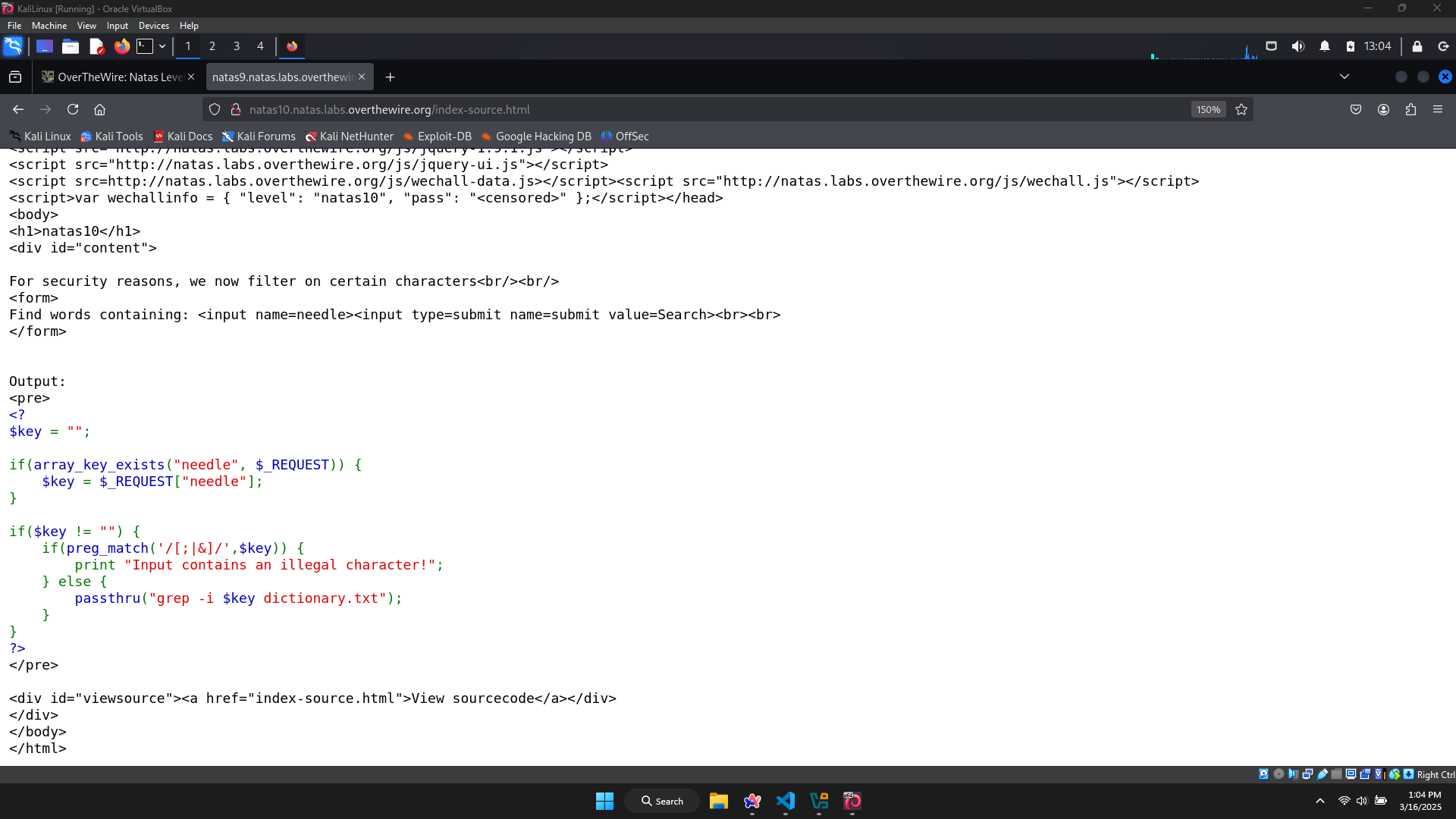This screenshot has width=1456, height=819.
Task: Open the Firefox hamburger application menu
Action: pyautogui.click(x=1438, y=110)
